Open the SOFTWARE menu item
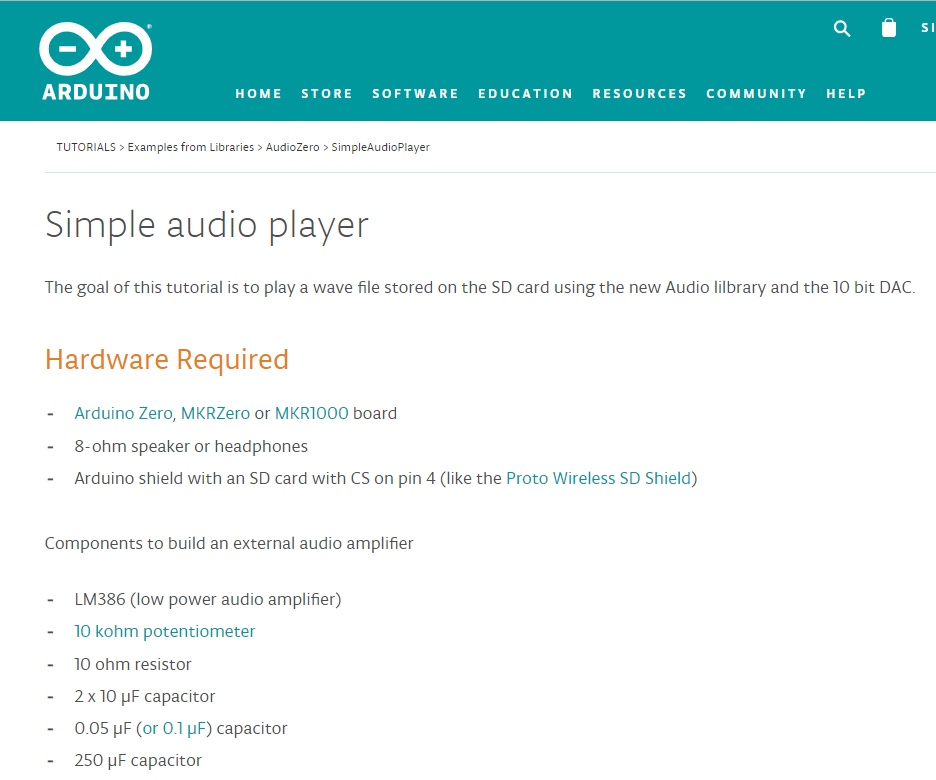The image size is (936, 780). tap(415, 94)
